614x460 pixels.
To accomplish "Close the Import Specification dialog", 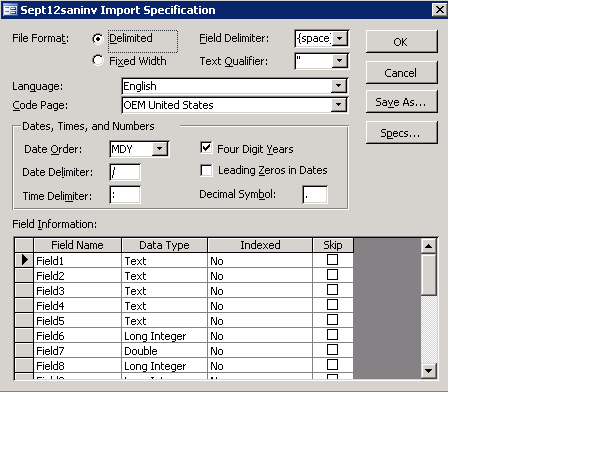I will [x=437, y=10].
